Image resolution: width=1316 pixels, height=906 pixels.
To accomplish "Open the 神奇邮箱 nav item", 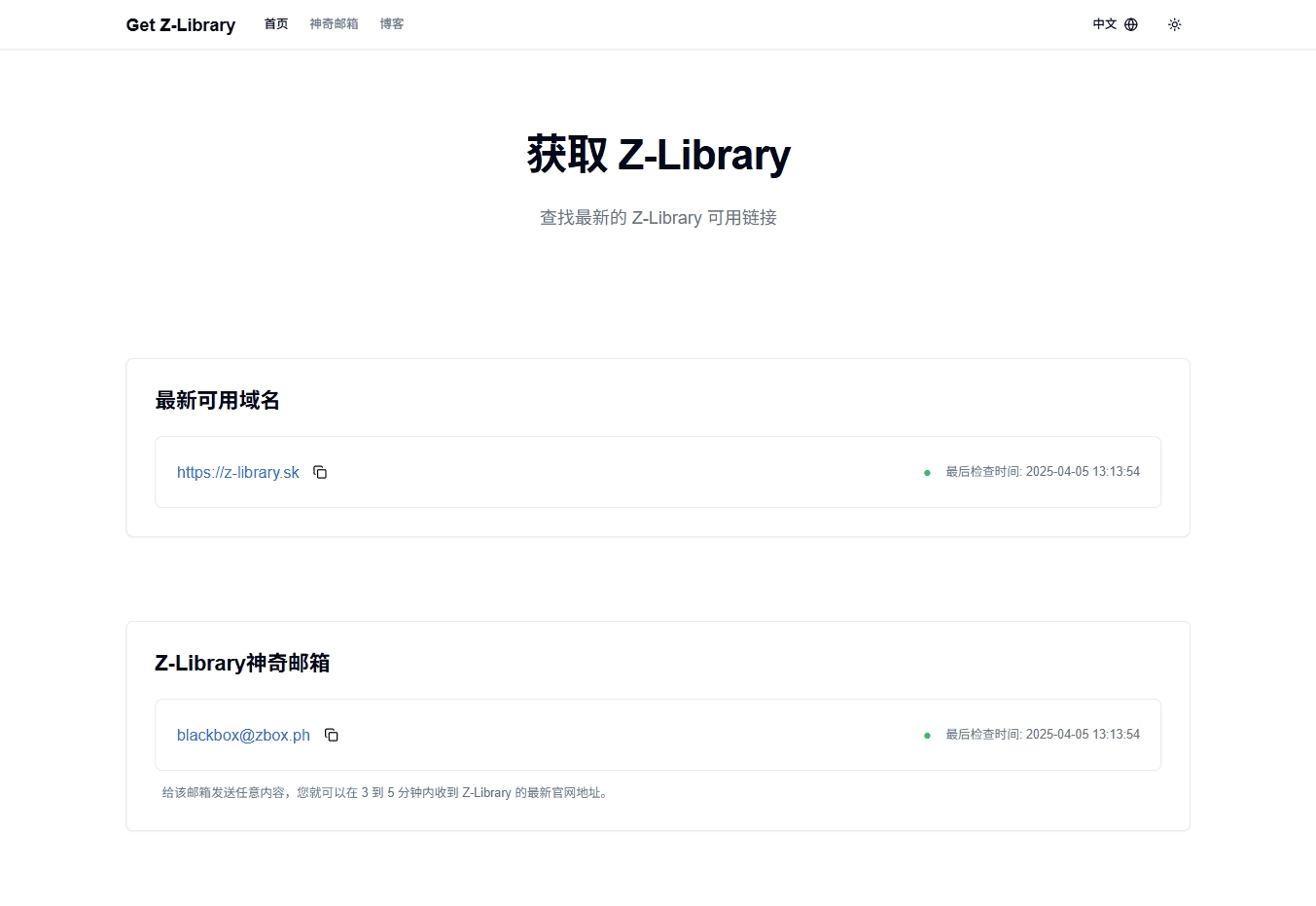I will pyautogui.click(x=334, y=24).
